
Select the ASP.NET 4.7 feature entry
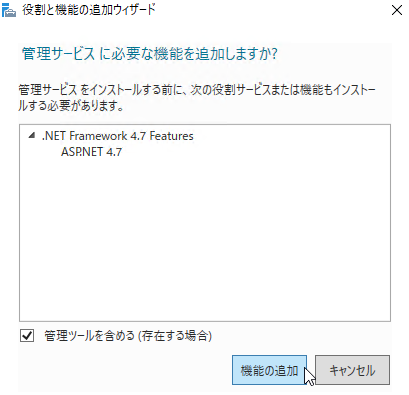[x=91, y=152]
